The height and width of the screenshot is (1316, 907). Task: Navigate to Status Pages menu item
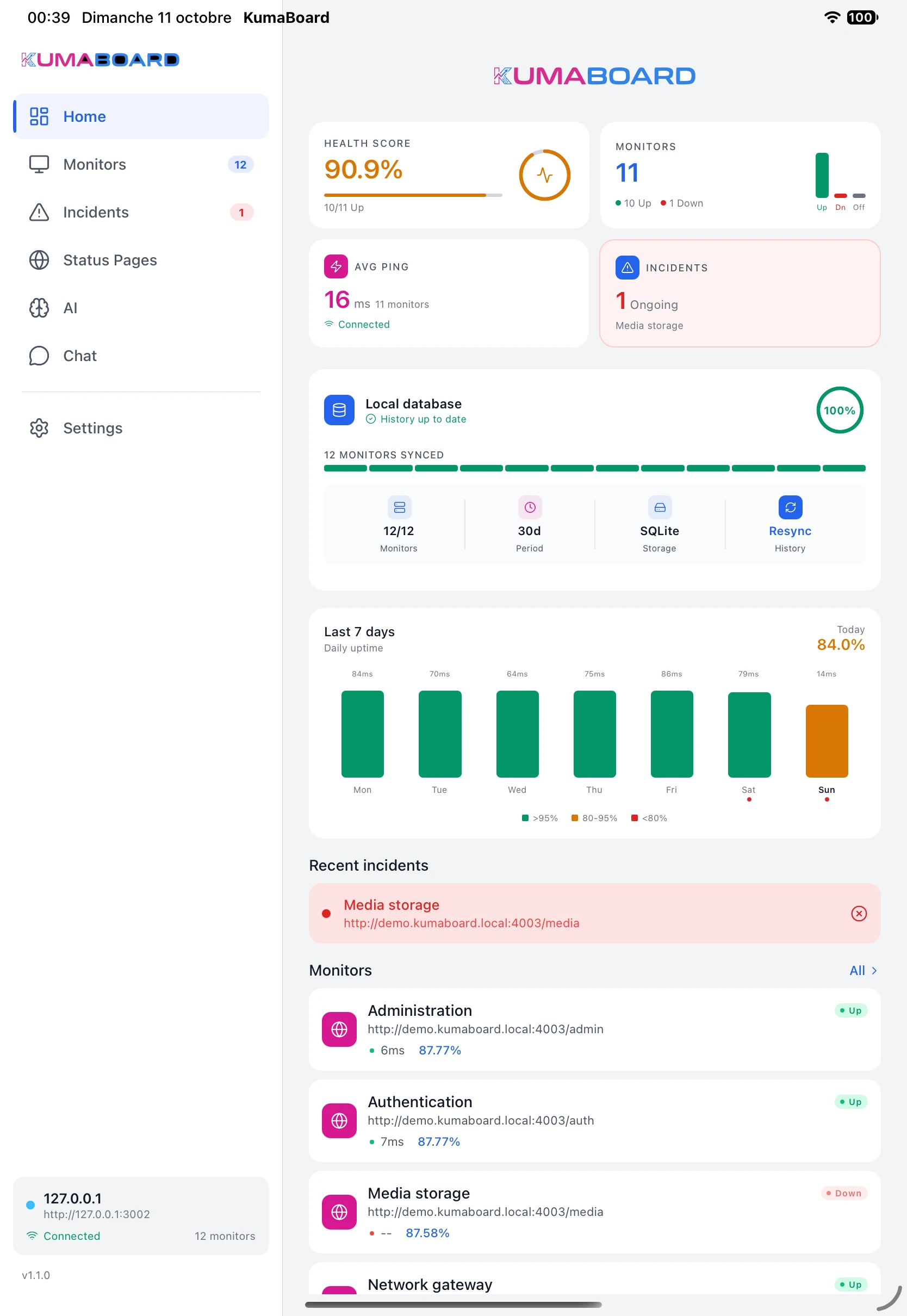[x=140, y=260]
